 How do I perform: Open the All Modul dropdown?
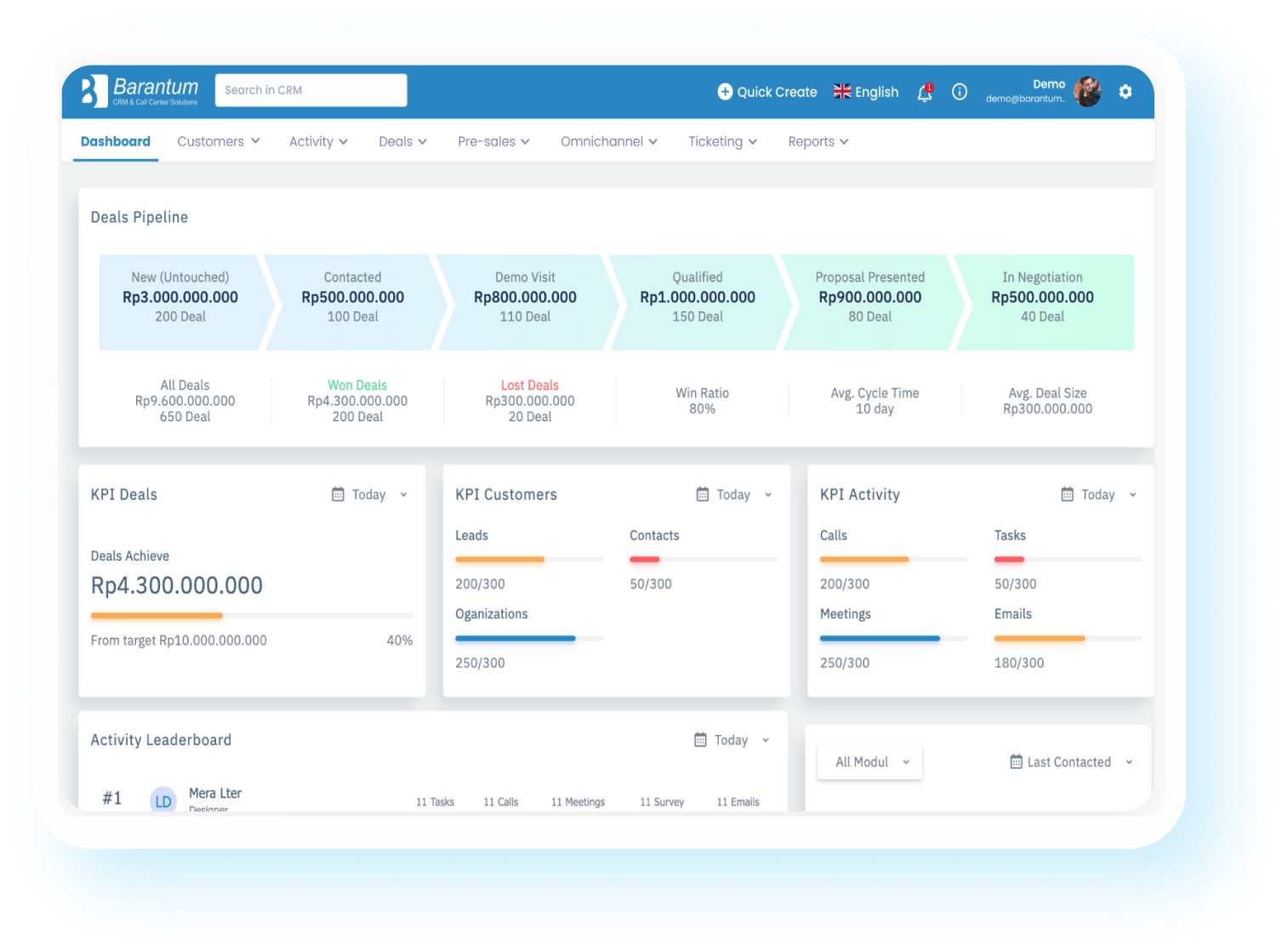(870, 761)
